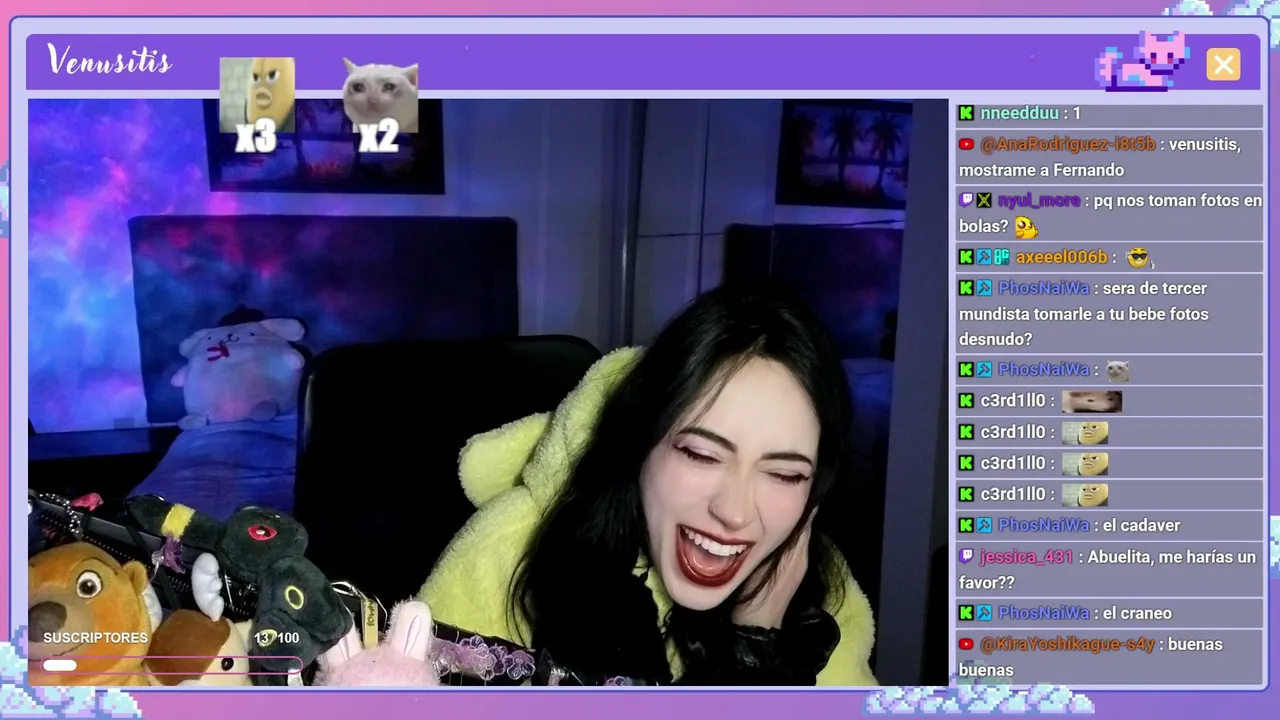
Task: Click the Twitch icon beside nyul_more
Action: [966, 200]
